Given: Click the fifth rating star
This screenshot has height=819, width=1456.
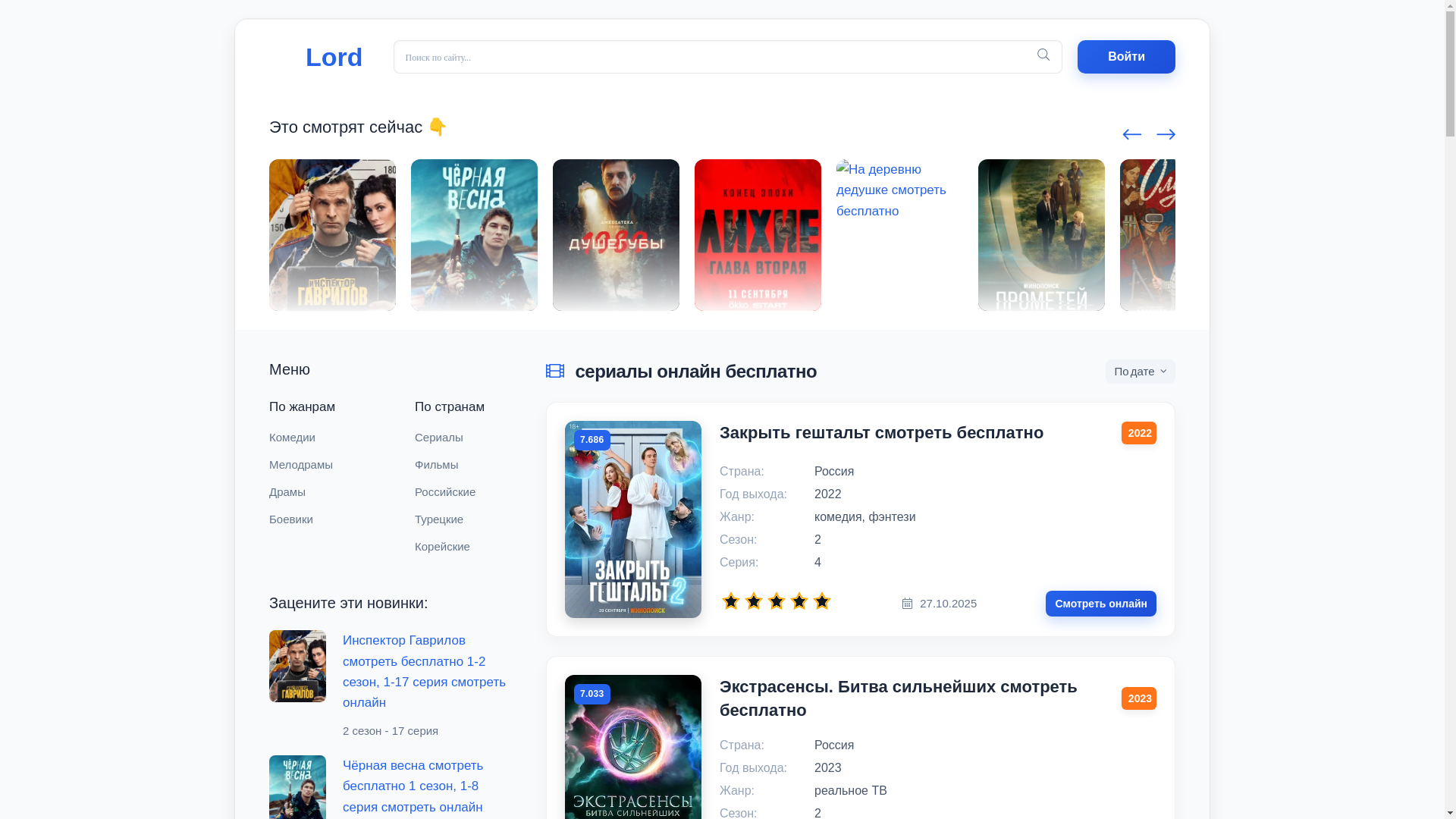Looking at the screenshot, I should (822, 601).
